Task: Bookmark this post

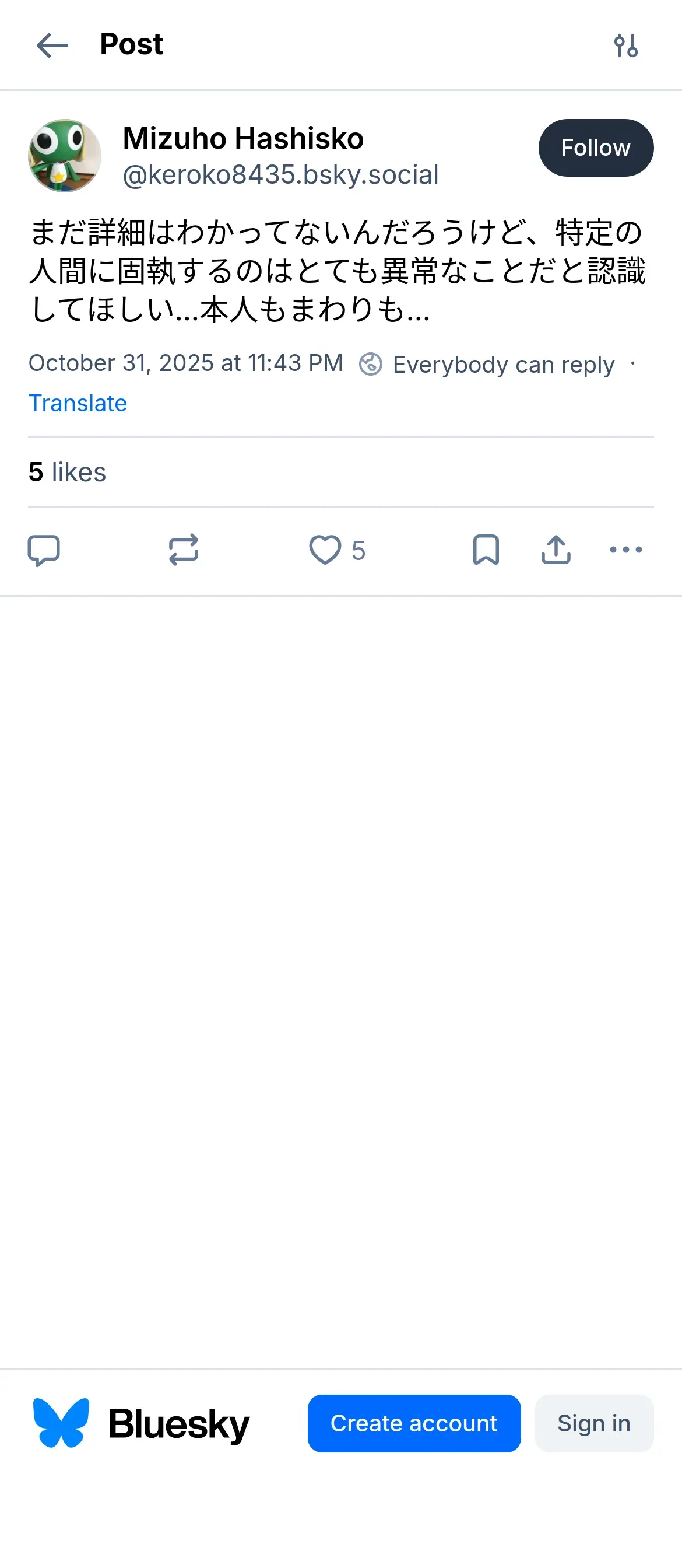Action: click(x=486, y=550)
